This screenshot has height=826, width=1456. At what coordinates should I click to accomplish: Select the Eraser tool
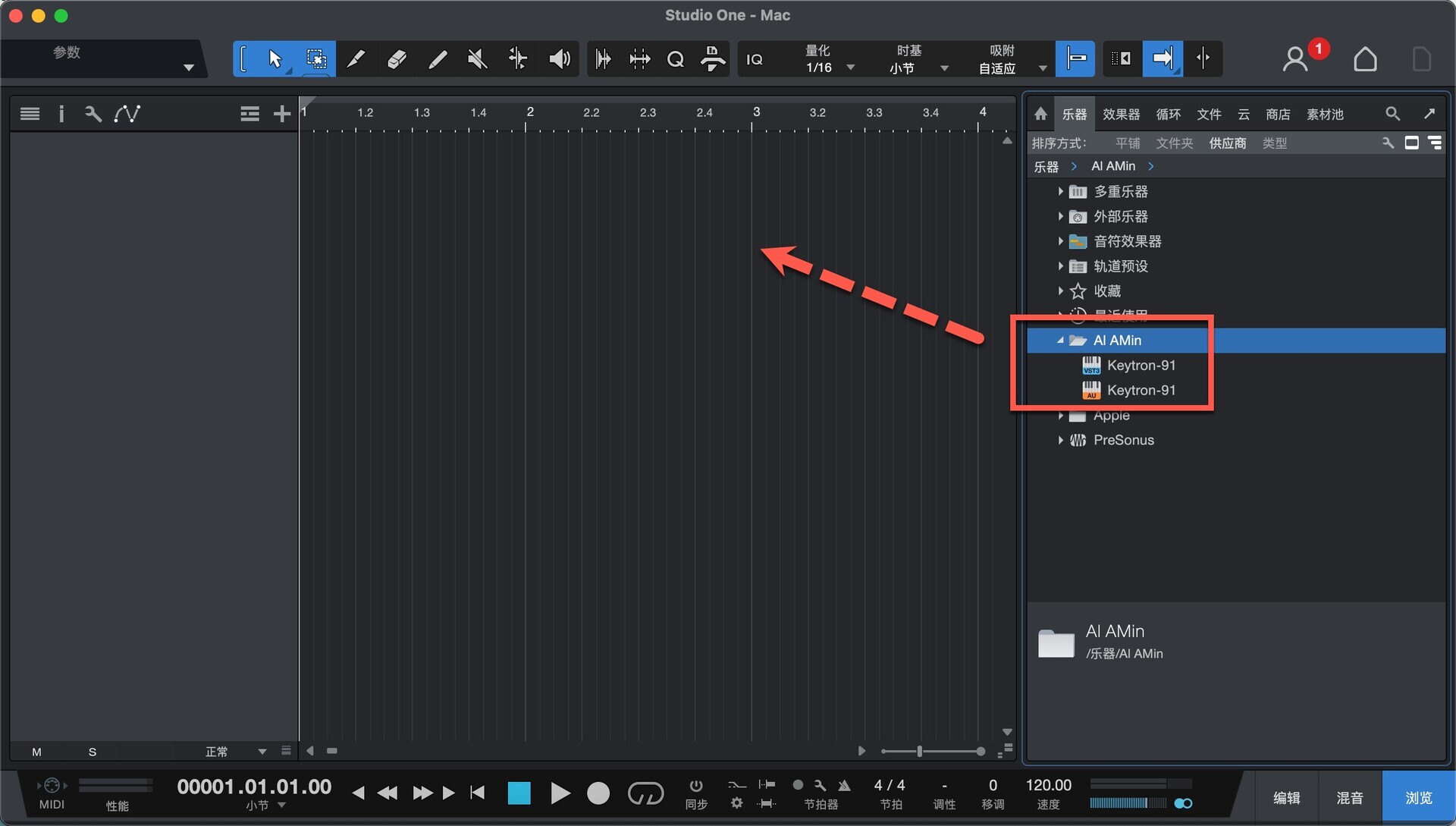397,59
